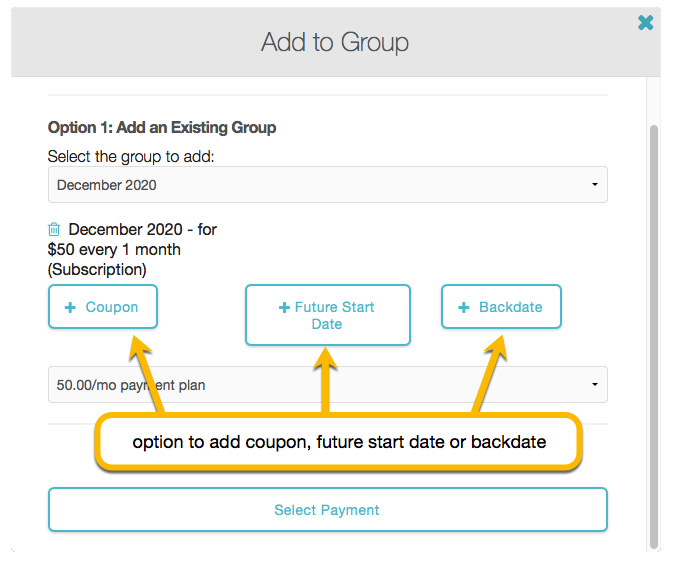Set a Future Start Date
The width and height of the screenshot is (677, 568).
point(328,316)
